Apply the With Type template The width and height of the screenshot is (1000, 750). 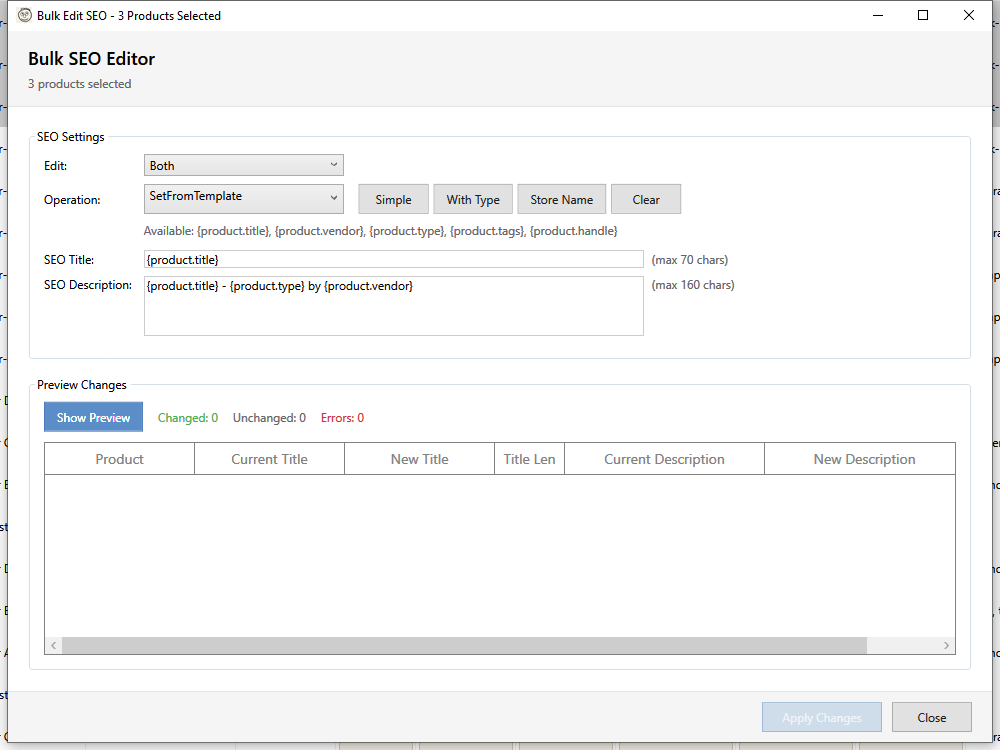click(x=473, y=198)
